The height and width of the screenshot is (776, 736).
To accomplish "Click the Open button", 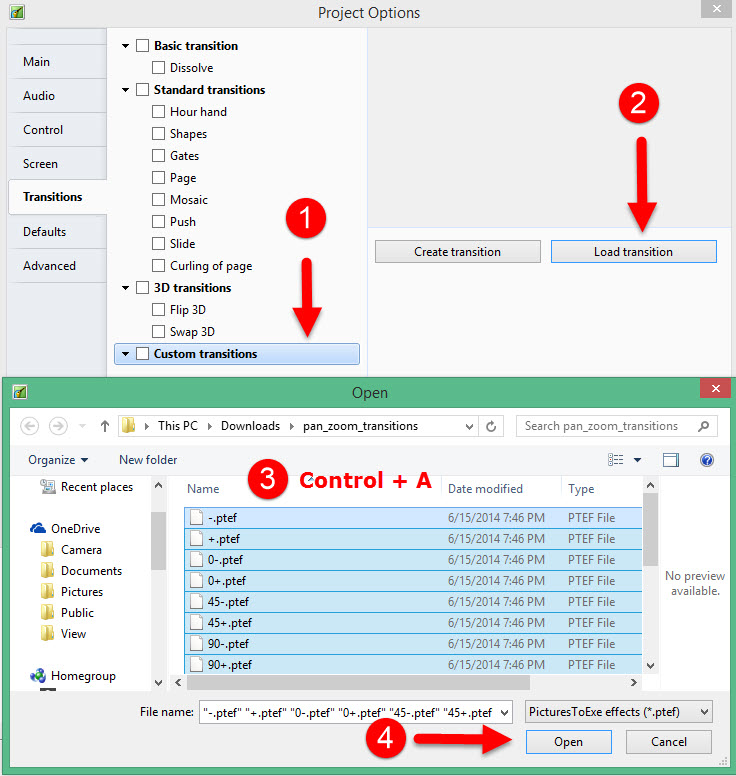I will point(568,742).
